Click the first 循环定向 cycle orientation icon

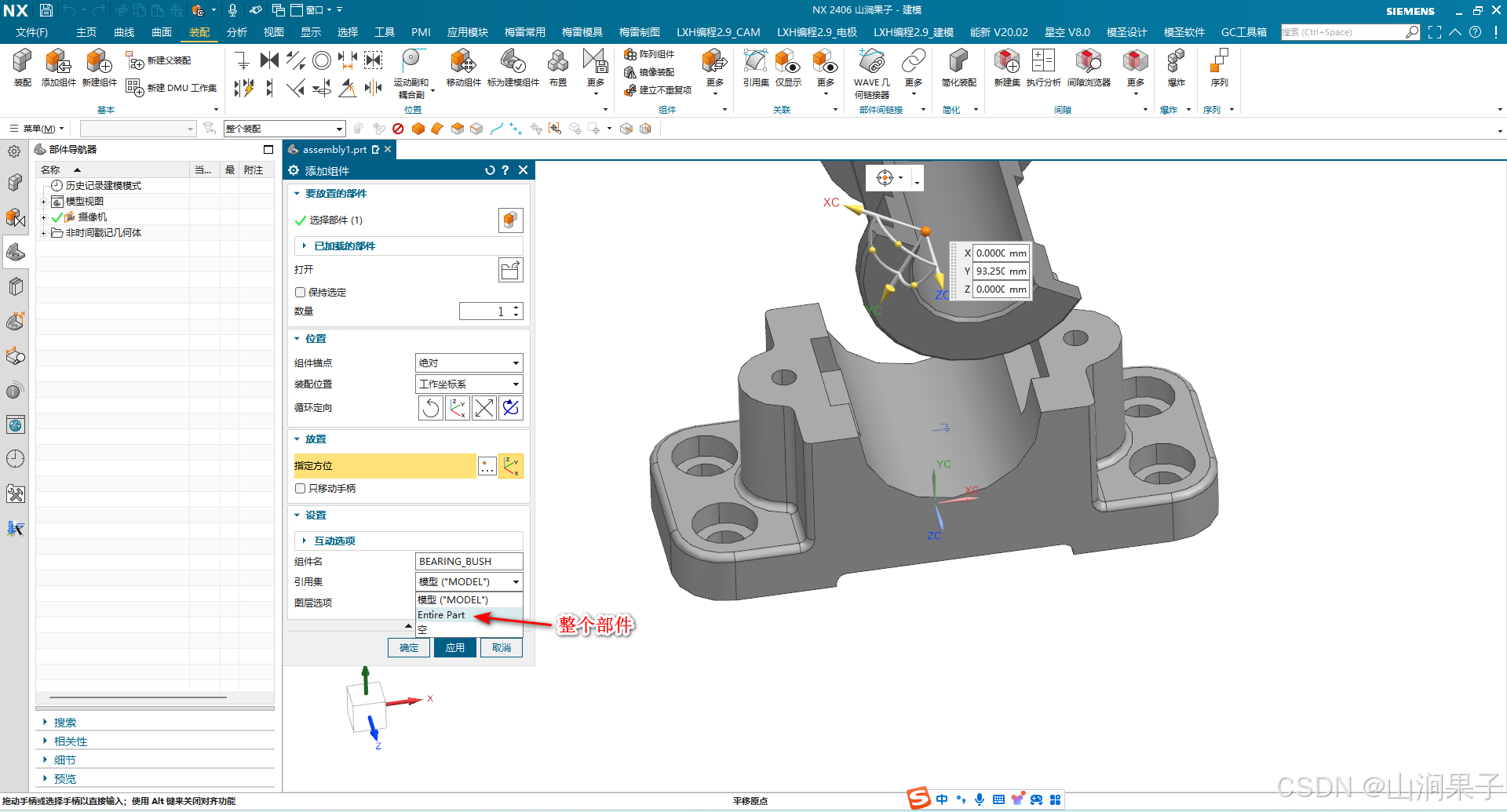click(431, 408)
